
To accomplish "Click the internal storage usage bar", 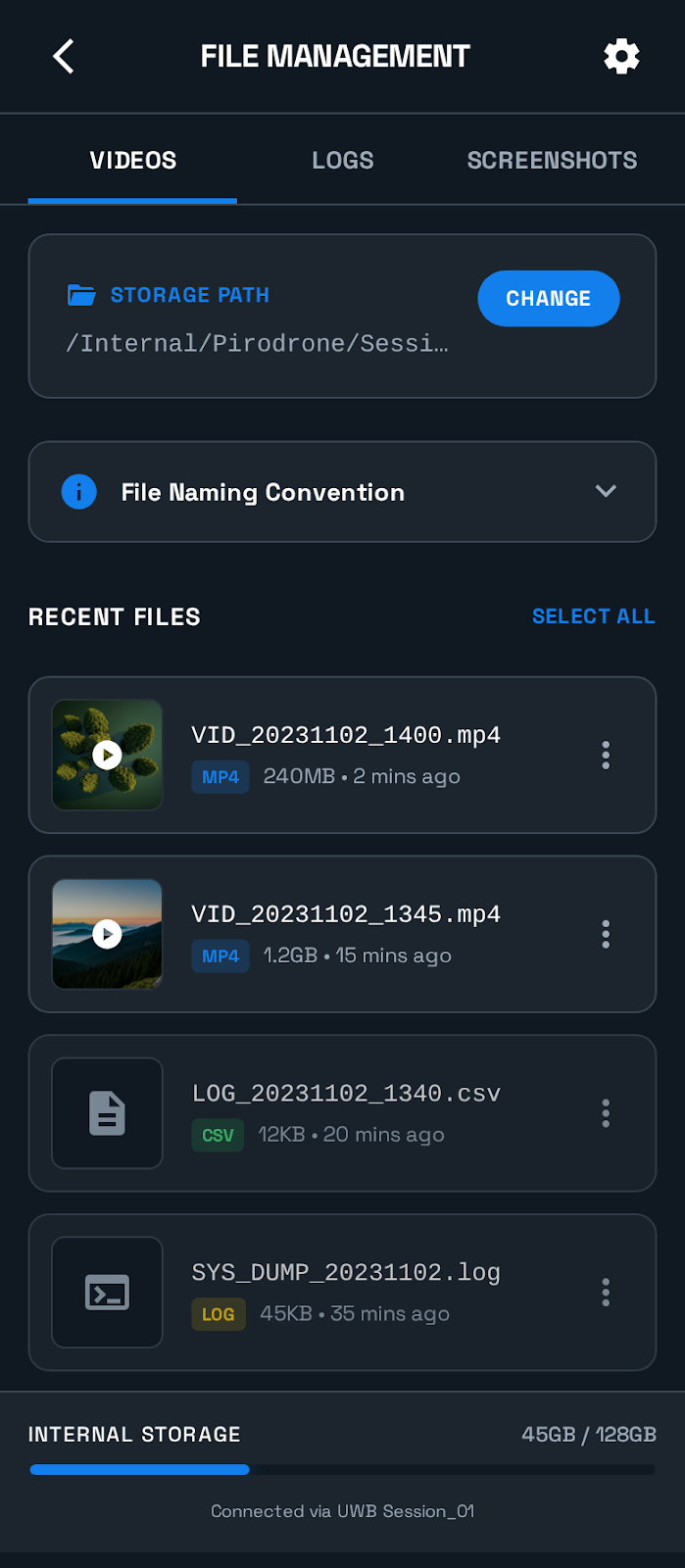I will pyautogui.click(x=342, y=1469).
